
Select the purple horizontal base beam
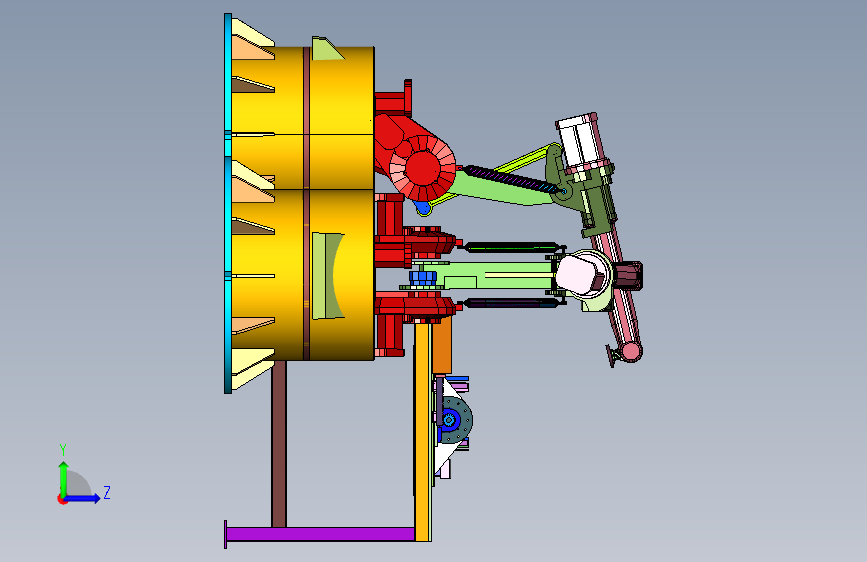(x=320, y=534)
